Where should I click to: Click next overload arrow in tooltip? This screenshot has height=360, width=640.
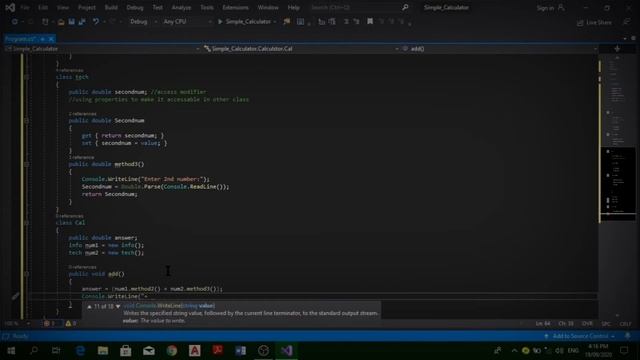(118, 306)
